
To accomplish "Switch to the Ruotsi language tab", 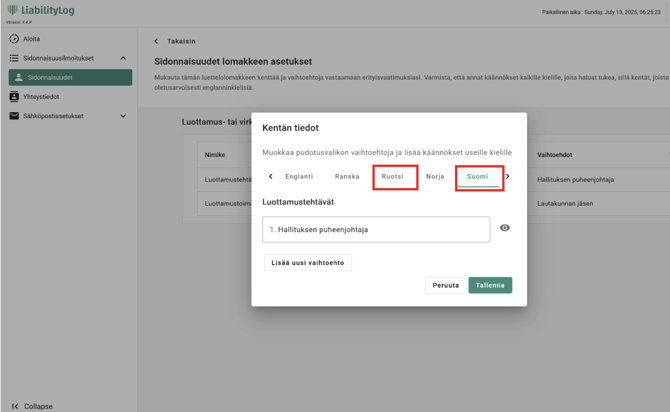I will point(393,177).
